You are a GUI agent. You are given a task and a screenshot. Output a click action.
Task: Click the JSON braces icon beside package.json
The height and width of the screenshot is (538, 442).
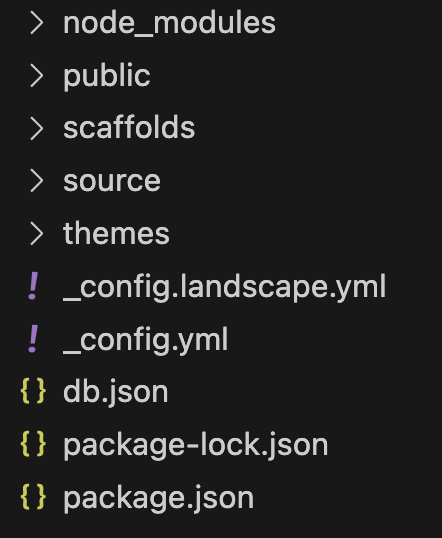pos(33,496)
